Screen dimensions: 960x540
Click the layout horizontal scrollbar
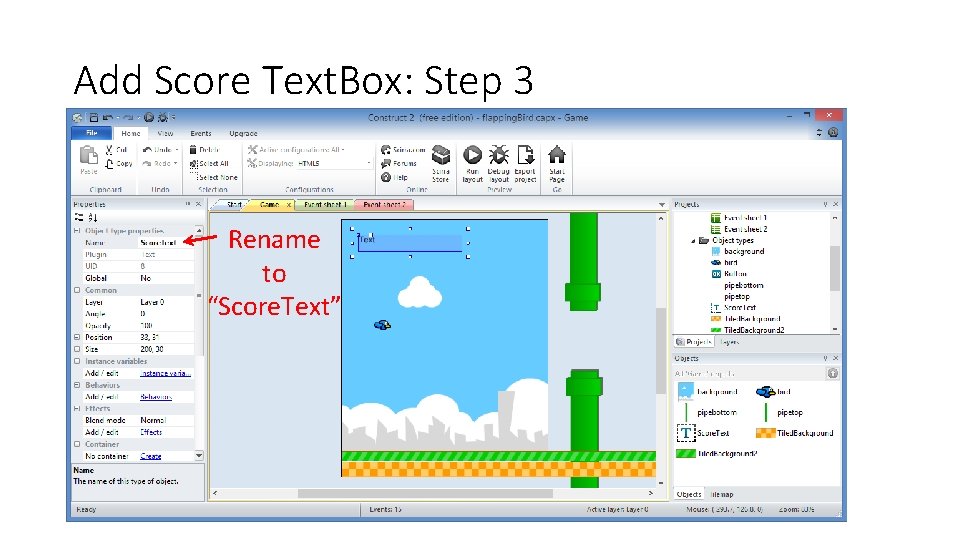click(426, 493)
